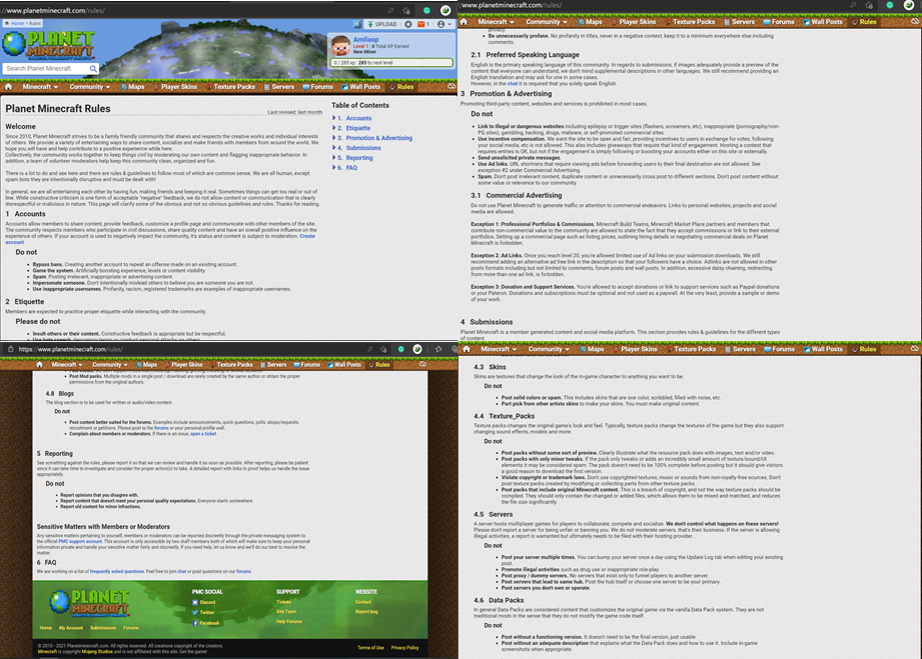Click 'Privacy Policy' link in footer bar
The width and height of the screenshot is (922, 659).
coord(405,647)
